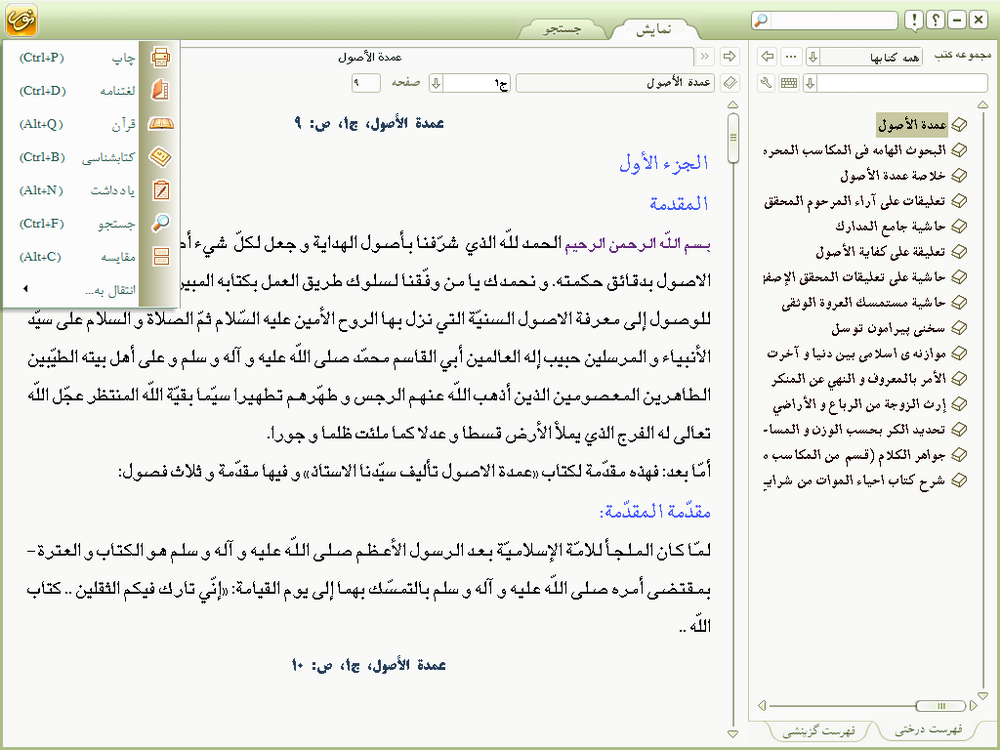Open bibliography (کتابشناسی) icon in menu

pyautogui.click(x=160, y=157)
